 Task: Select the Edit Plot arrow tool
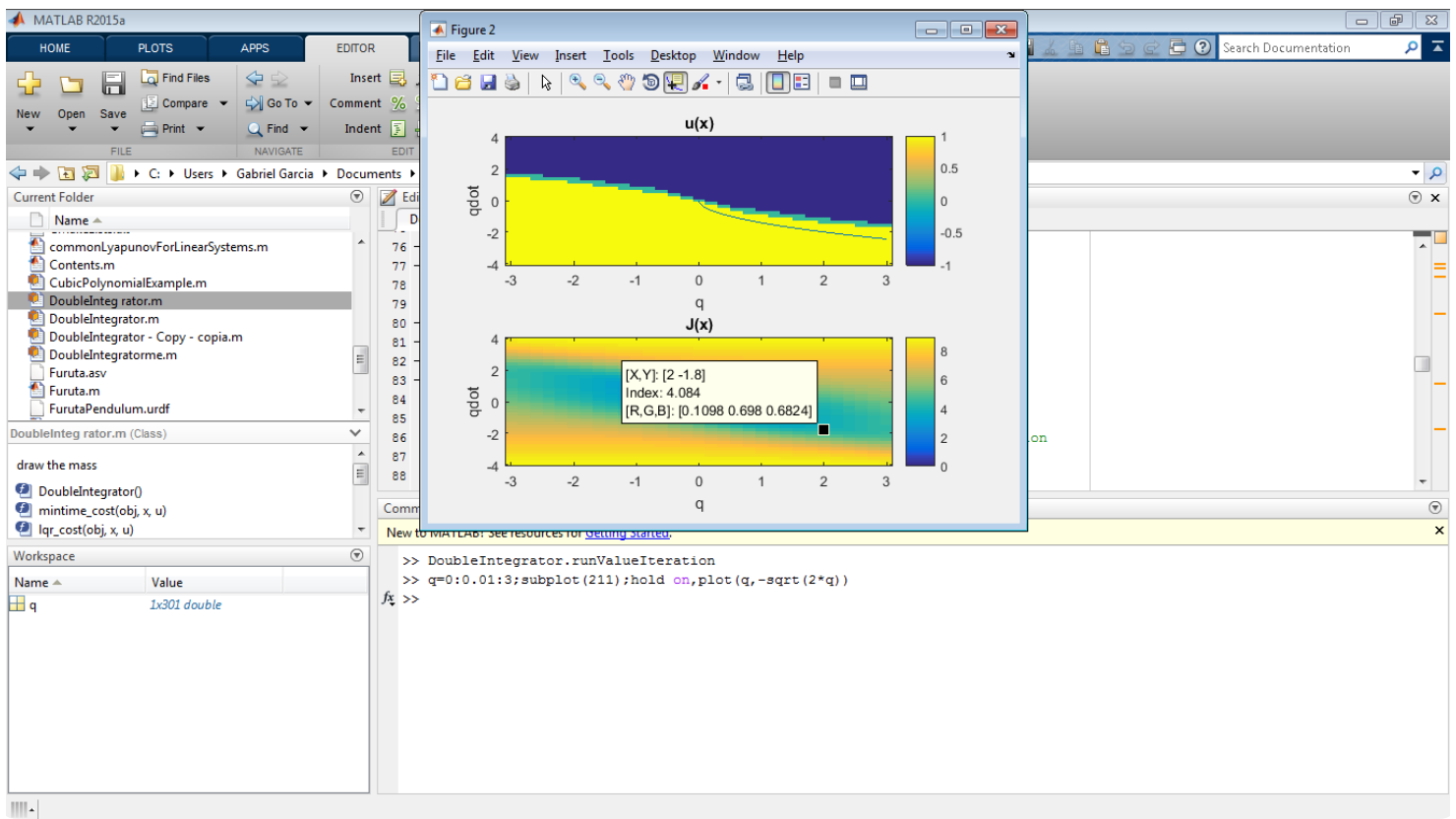(546, 83)
